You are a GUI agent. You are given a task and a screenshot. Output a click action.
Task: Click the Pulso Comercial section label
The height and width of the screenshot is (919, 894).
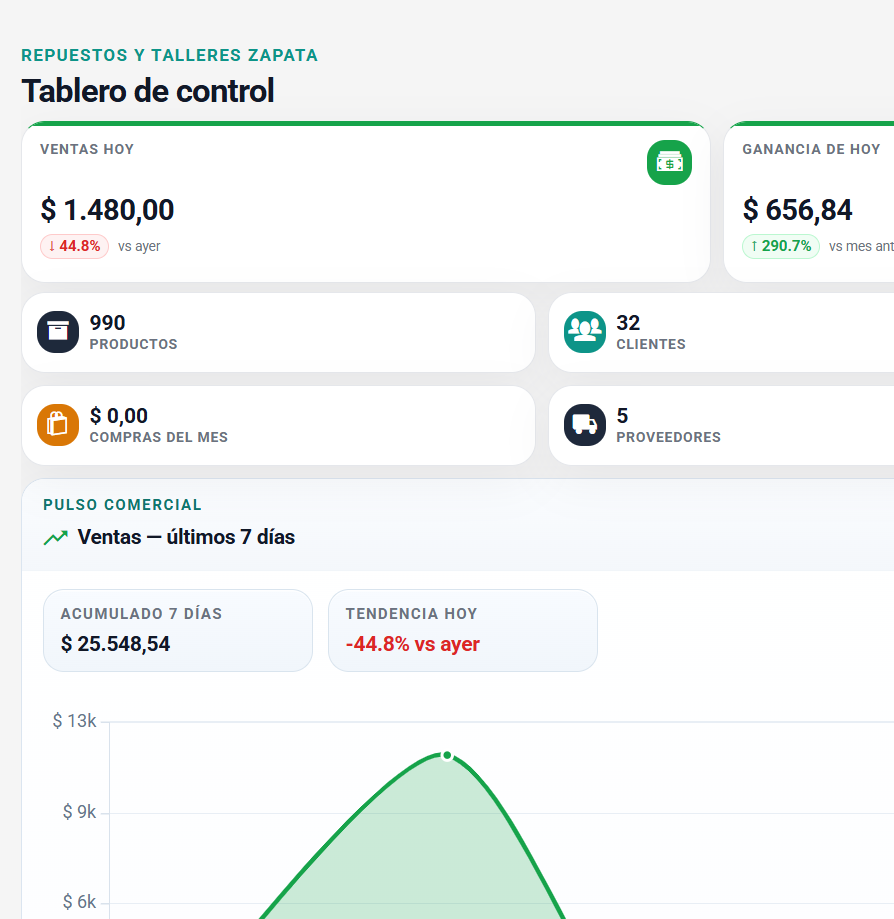coord(123,505)
